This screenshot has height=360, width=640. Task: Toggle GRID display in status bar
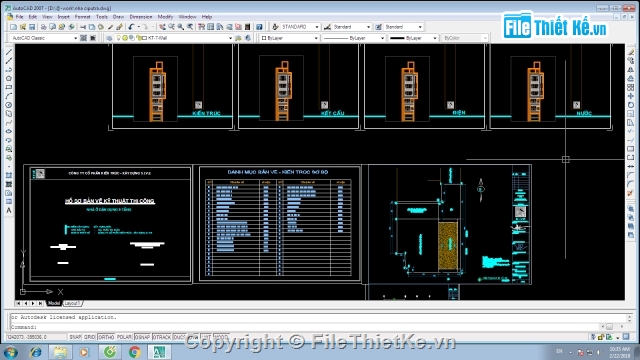coord(89,337)
